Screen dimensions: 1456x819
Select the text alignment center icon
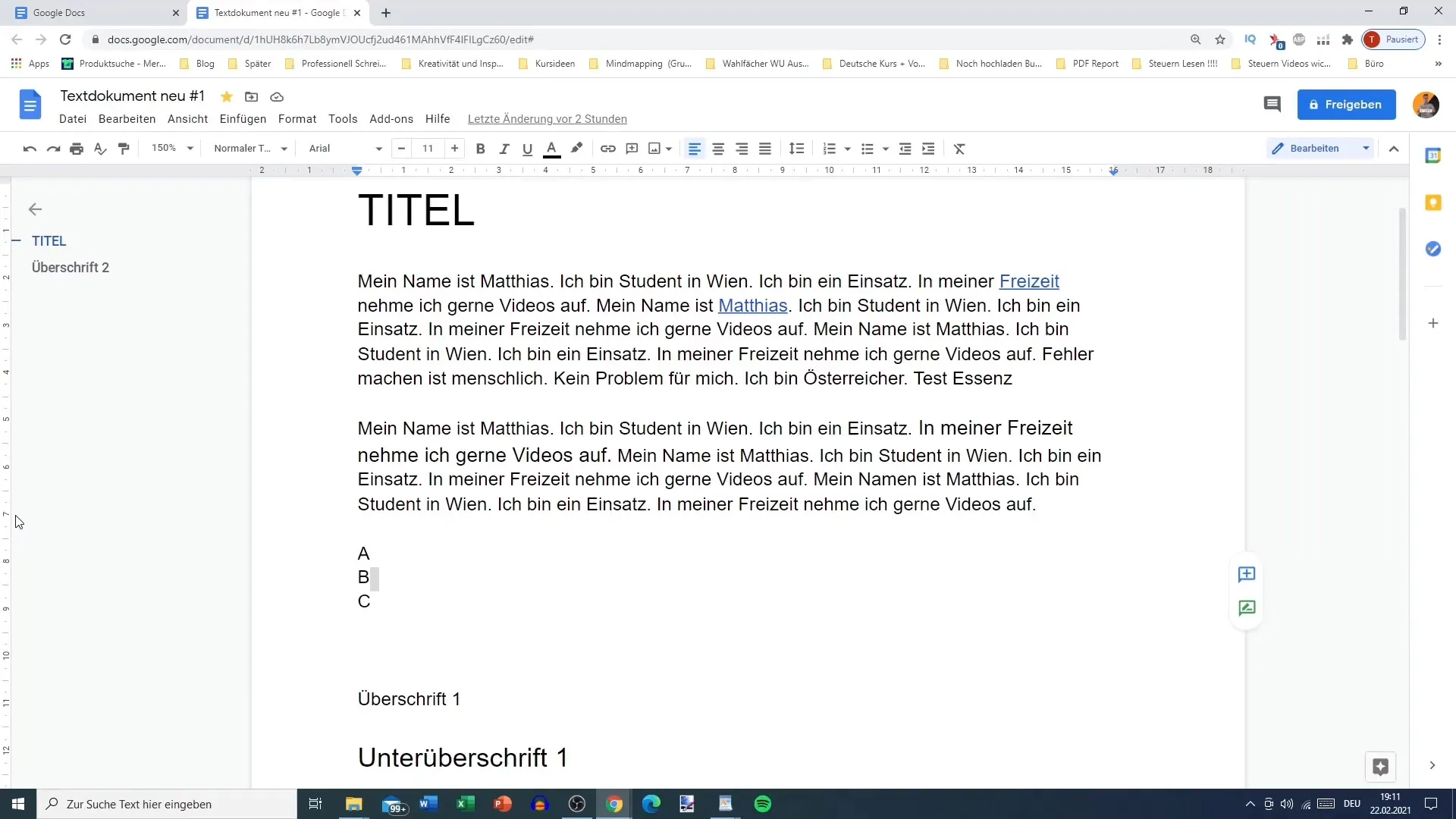pos(718,148)
